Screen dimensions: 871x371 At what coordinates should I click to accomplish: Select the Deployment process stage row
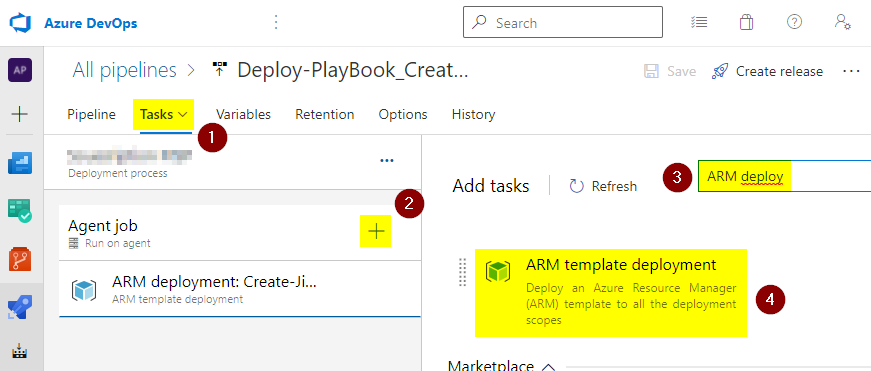pyautogui.click(x=232, y=162)
